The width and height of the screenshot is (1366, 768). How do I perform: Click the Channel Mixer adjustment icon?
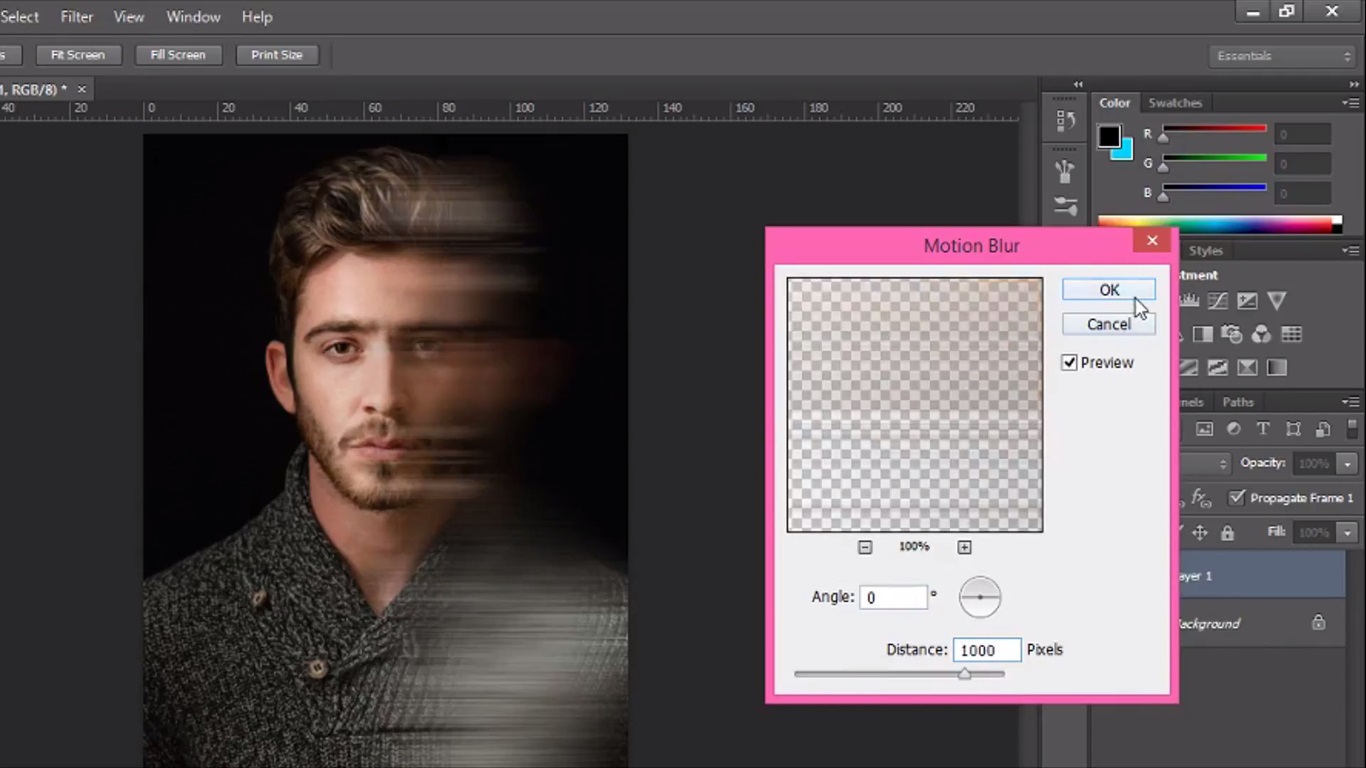click(x=1261, y=334)
